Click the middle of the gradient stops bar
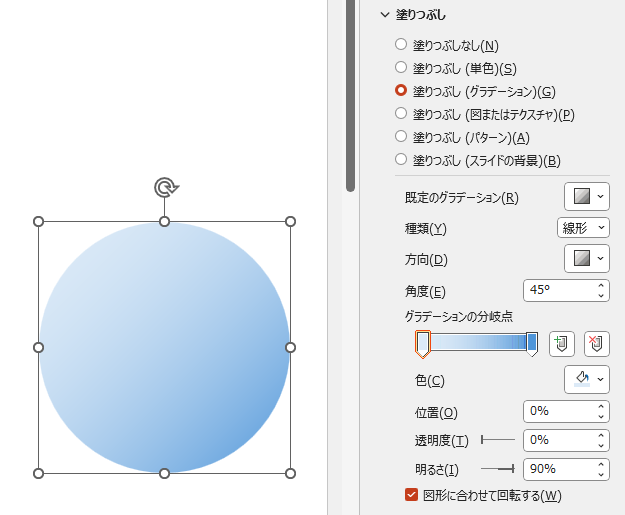The width and height of the screenshot is (625, 515). tap(478, 342)
